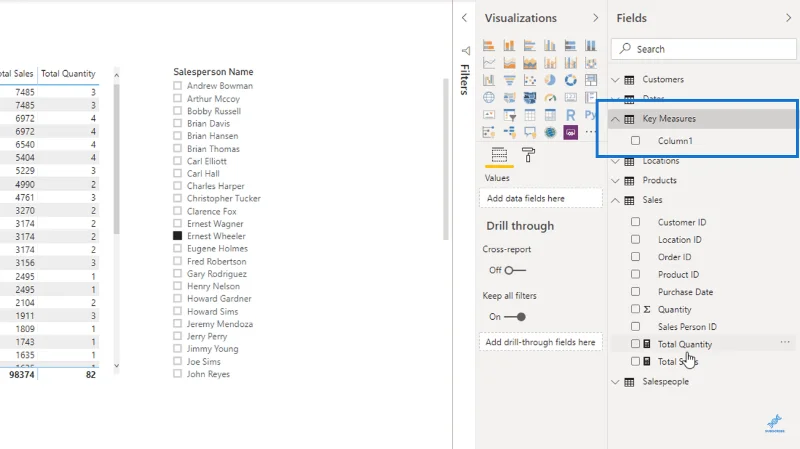Select the Pie chart visual
Screen dimensions: 800x449
click(x=550, y=80)
